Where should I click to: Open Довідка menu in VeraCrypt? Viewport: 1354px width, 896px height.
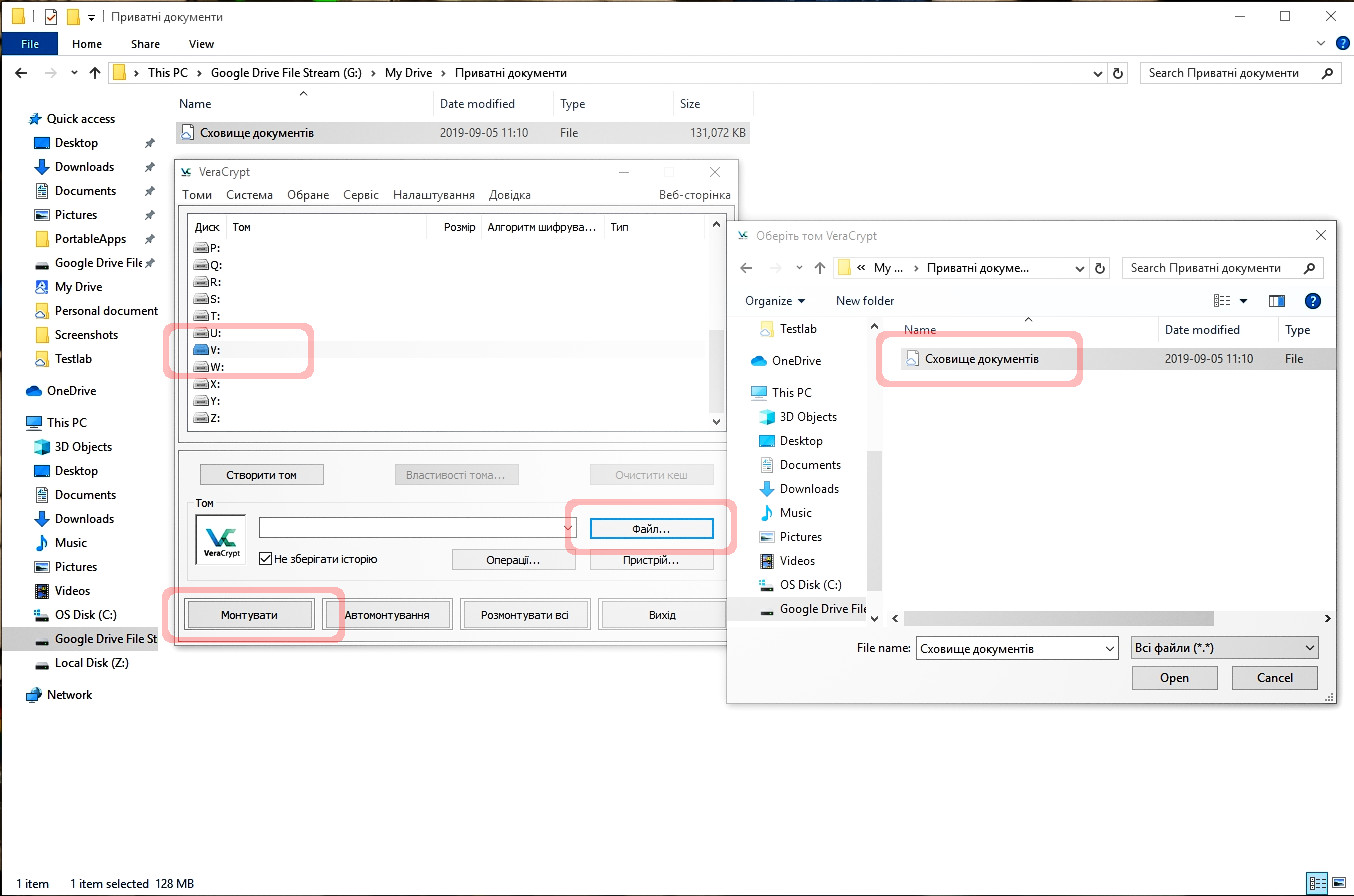coord(510,195)
